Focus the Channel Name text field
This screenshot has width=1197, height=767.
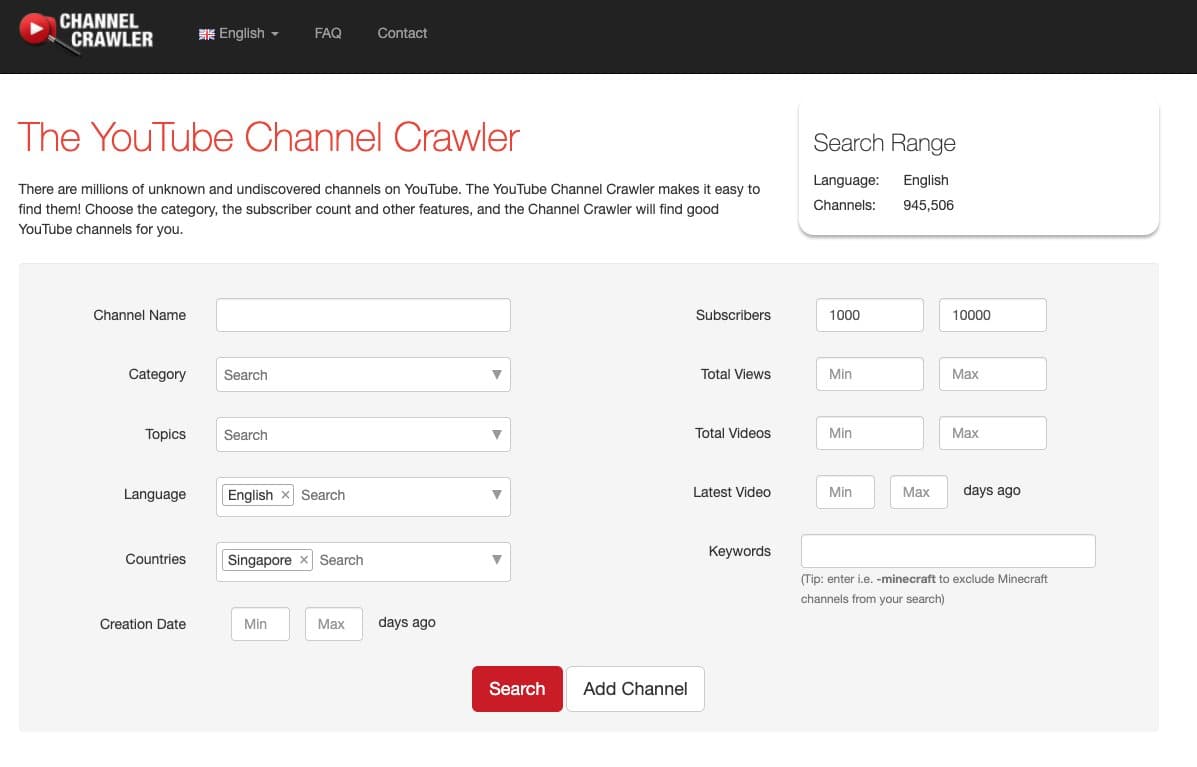click(363, 315)
